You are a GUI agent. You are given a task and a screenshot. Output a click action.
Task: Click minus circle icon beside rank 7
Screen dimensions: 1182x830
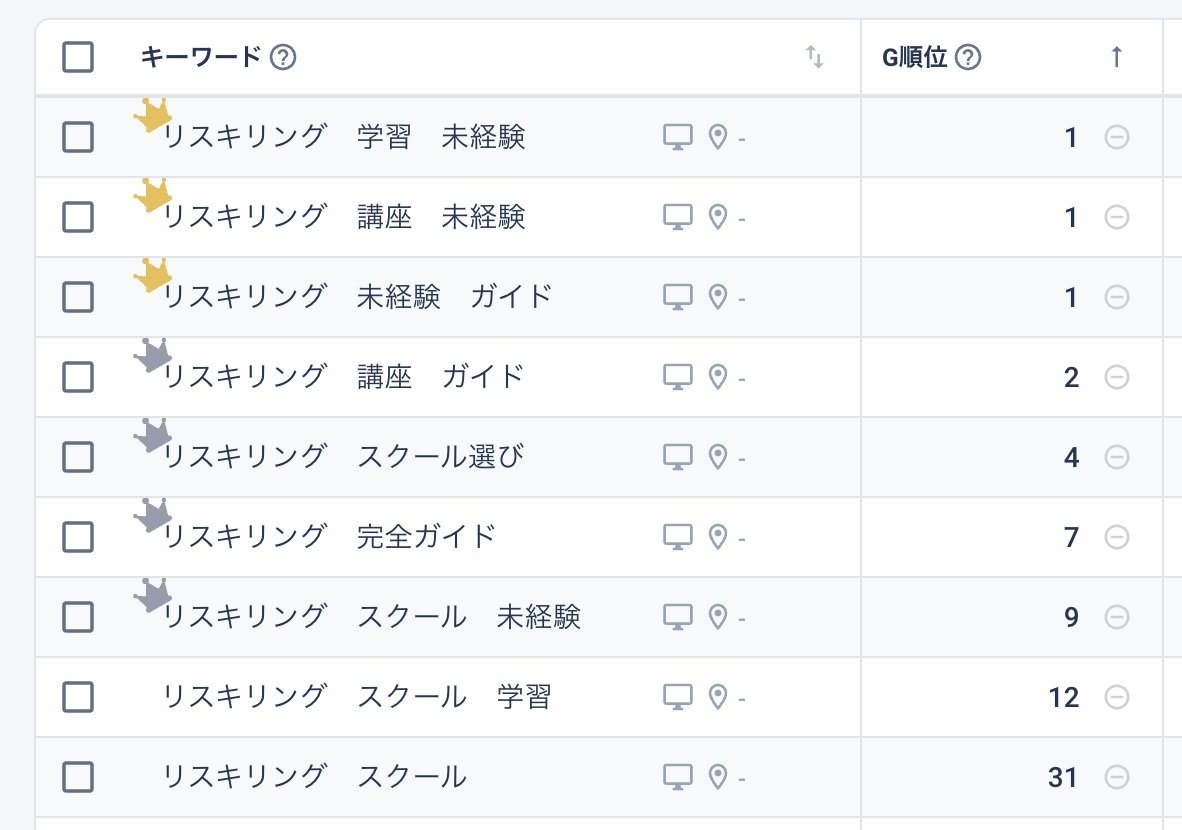click(x=1116, y=538)
